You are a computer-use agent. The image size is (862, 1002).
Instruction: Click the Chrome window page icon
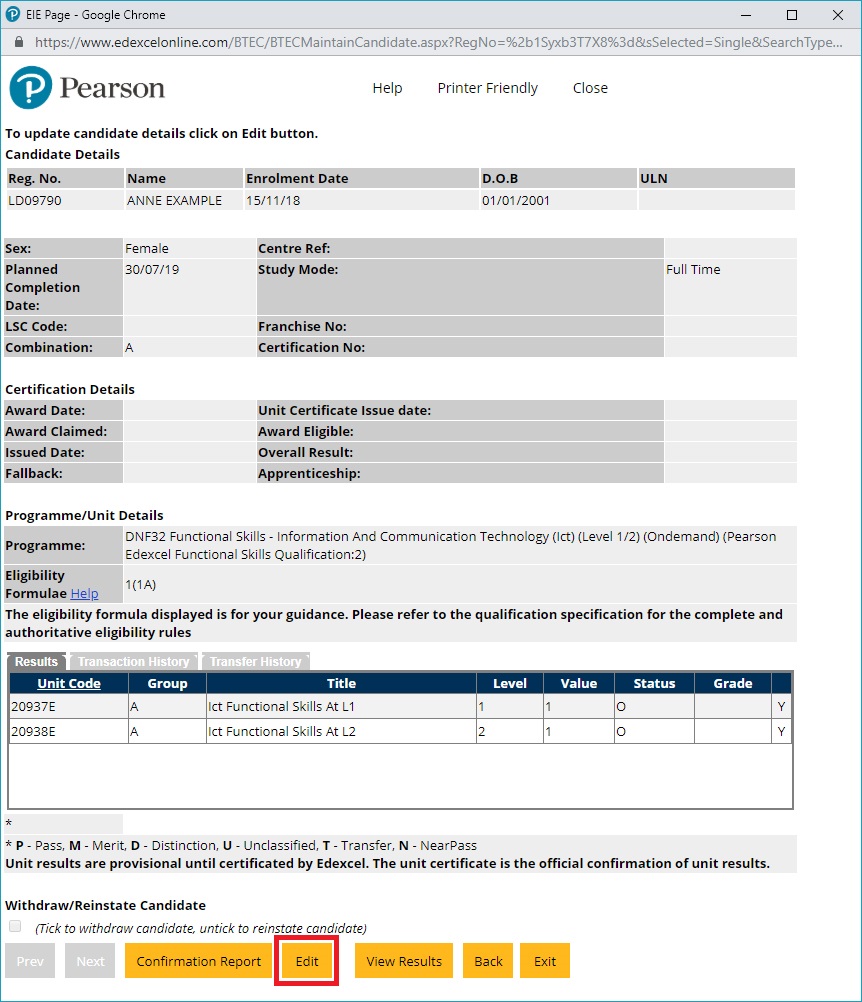point(13,15)
